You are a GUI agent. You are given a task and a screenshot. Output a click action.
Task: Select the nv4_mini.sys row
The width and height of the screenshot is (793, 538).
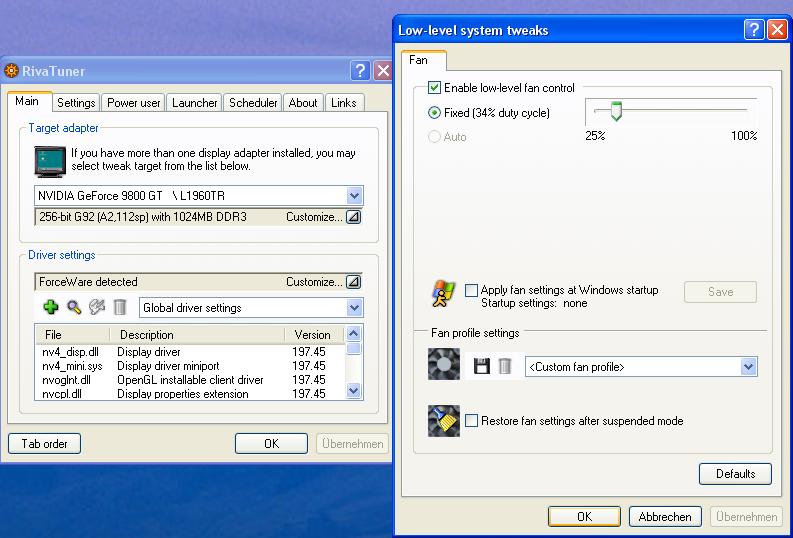pos(190,366)
